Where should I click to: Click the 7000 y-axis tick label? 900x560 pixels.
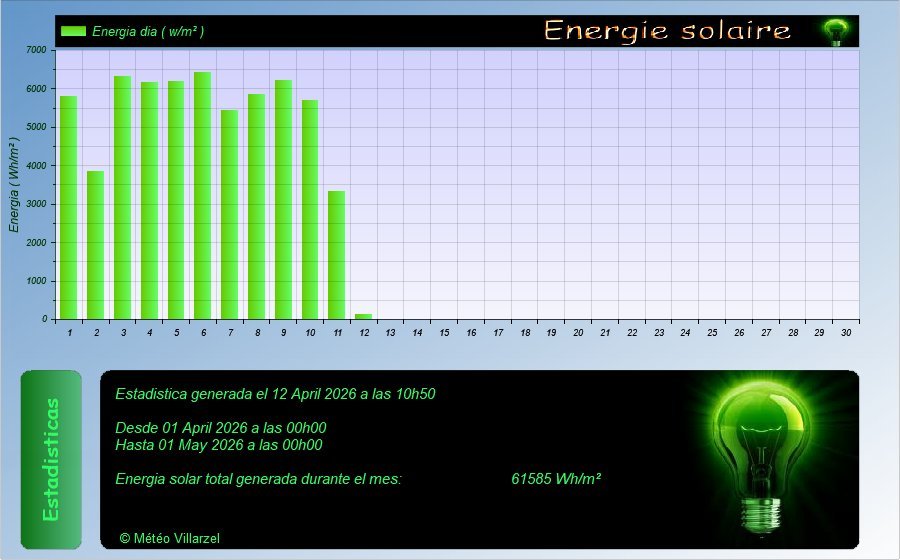[35, 50]
